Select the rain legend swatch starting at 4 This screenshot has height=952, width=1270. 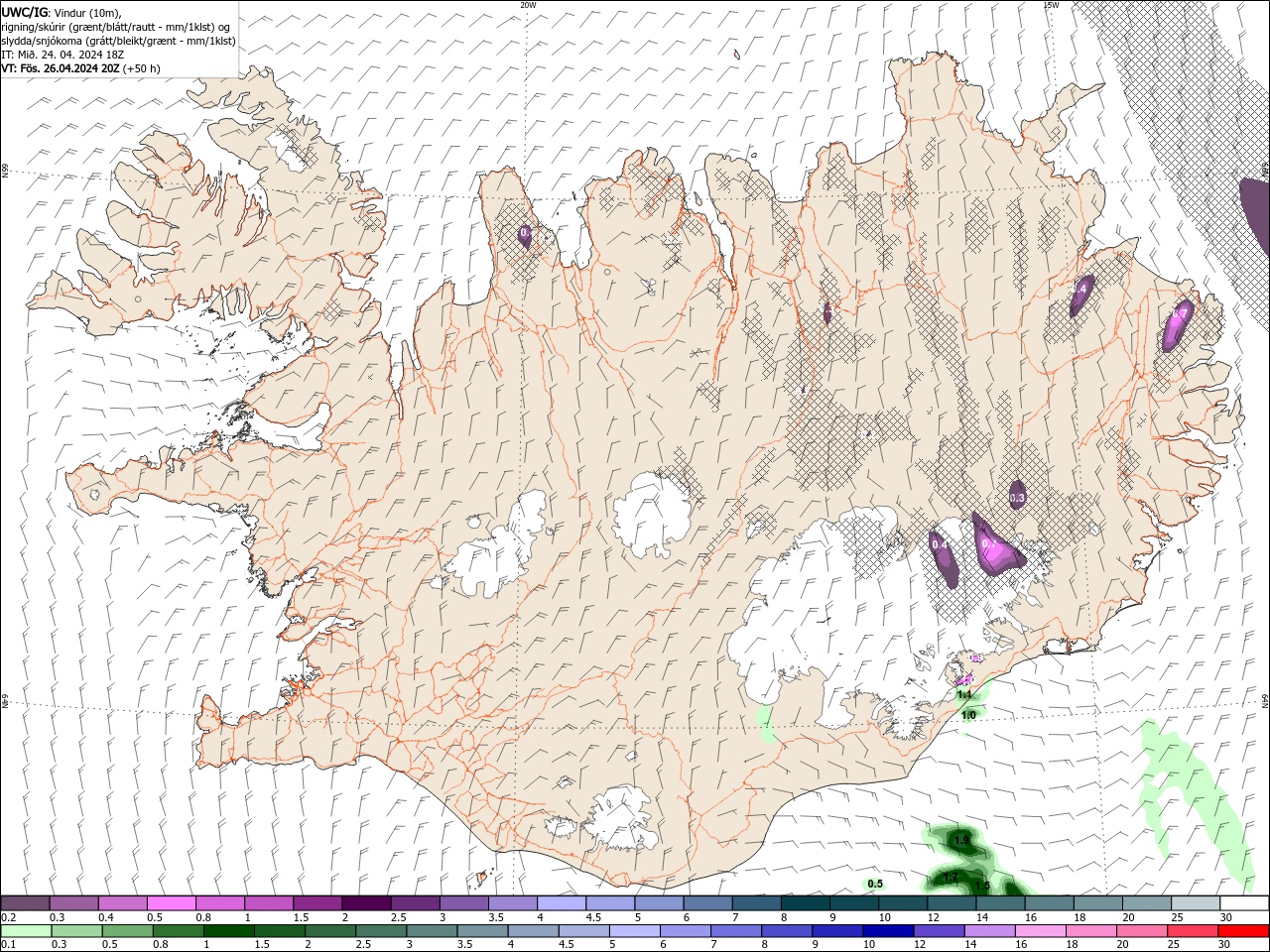532,931
